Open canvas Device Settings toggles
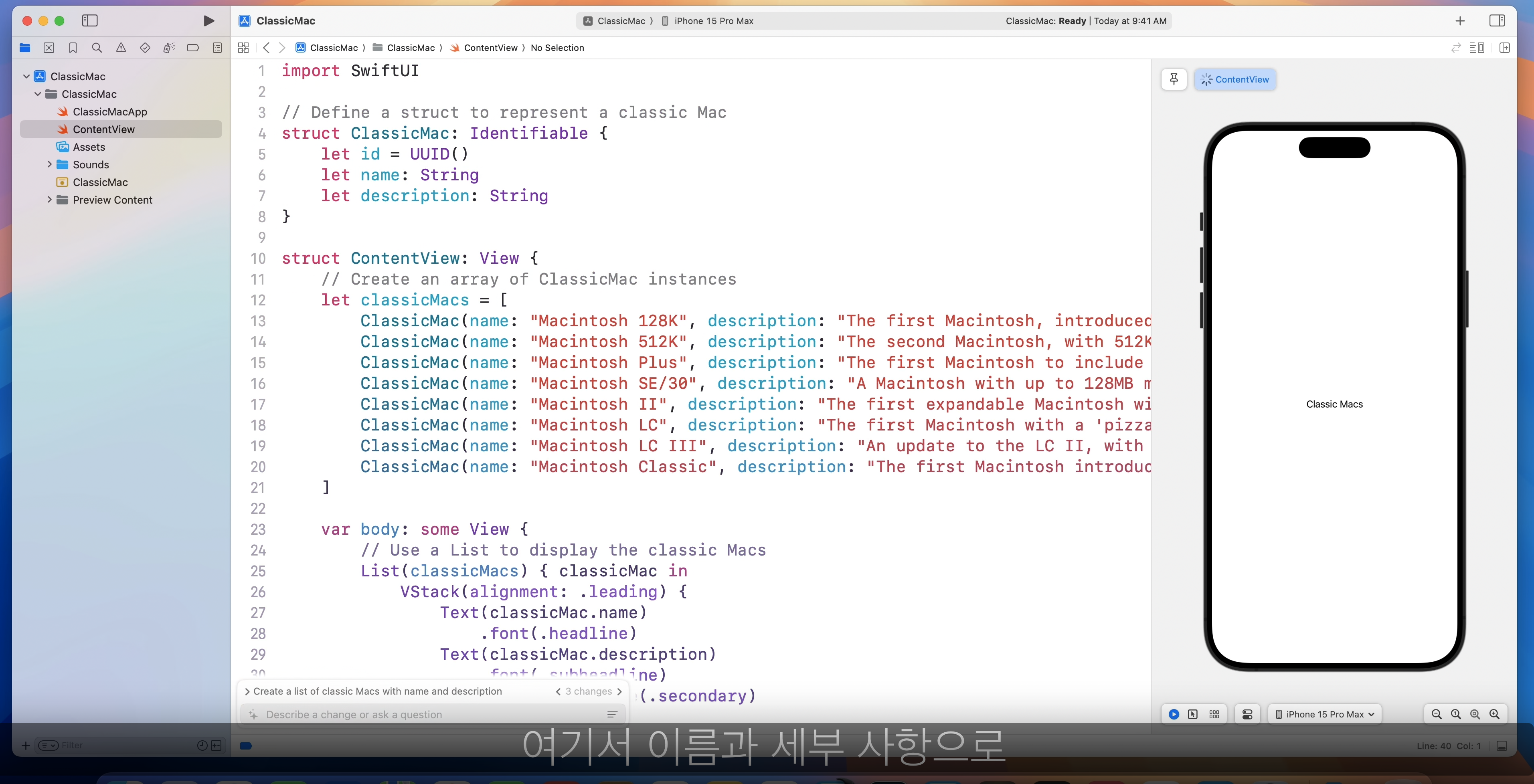The width and height of the screenshot is (1534, 784). point(1248,714)
